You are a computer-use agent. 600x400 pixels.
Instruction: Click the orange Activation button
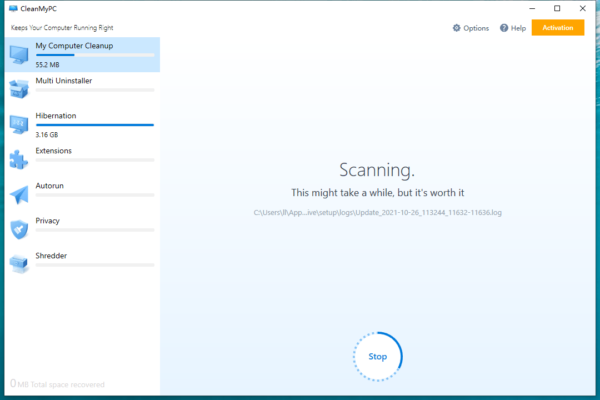[558, 28]
